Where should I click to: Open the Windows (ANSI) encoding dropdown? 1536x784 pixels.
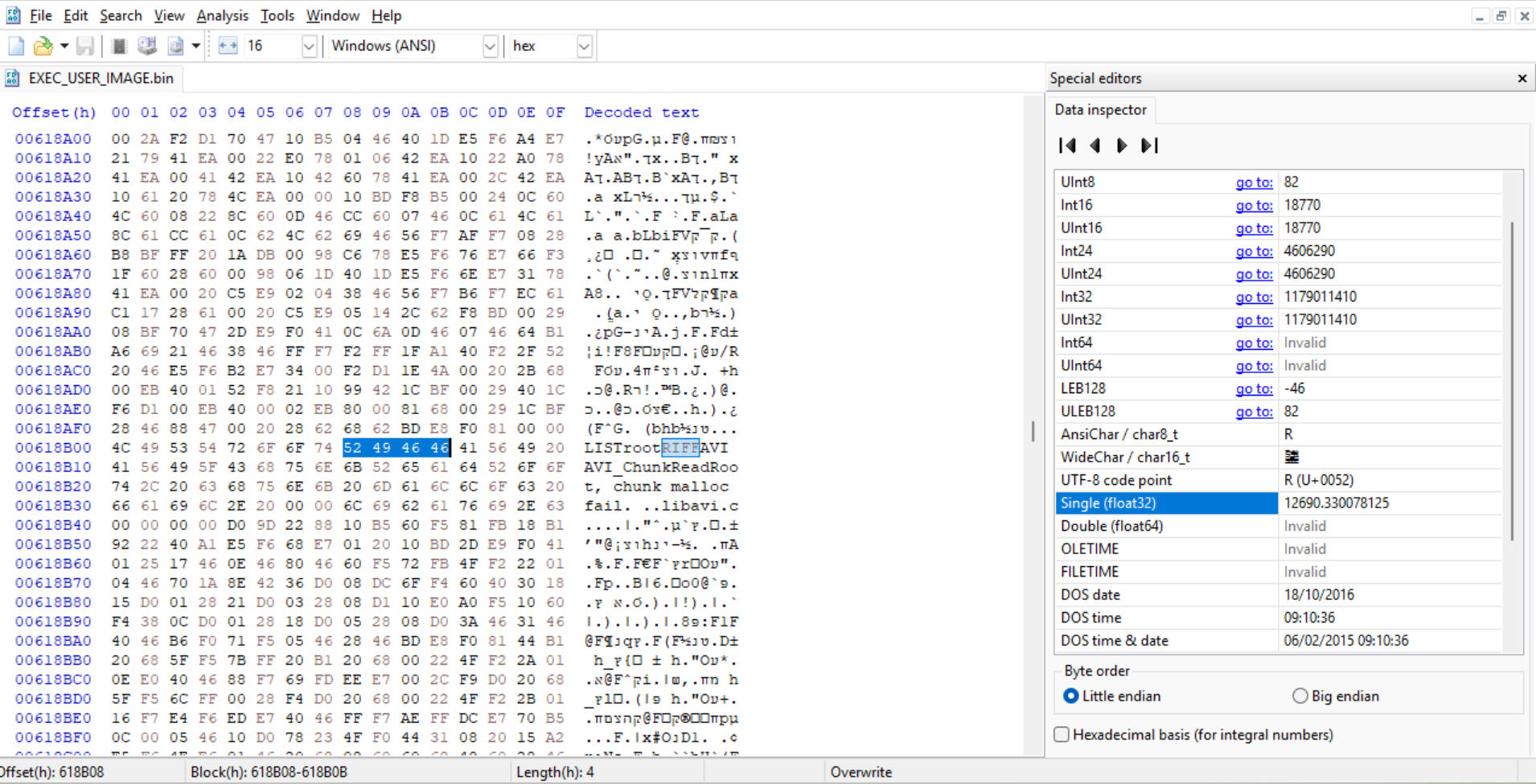pos(490,47)
